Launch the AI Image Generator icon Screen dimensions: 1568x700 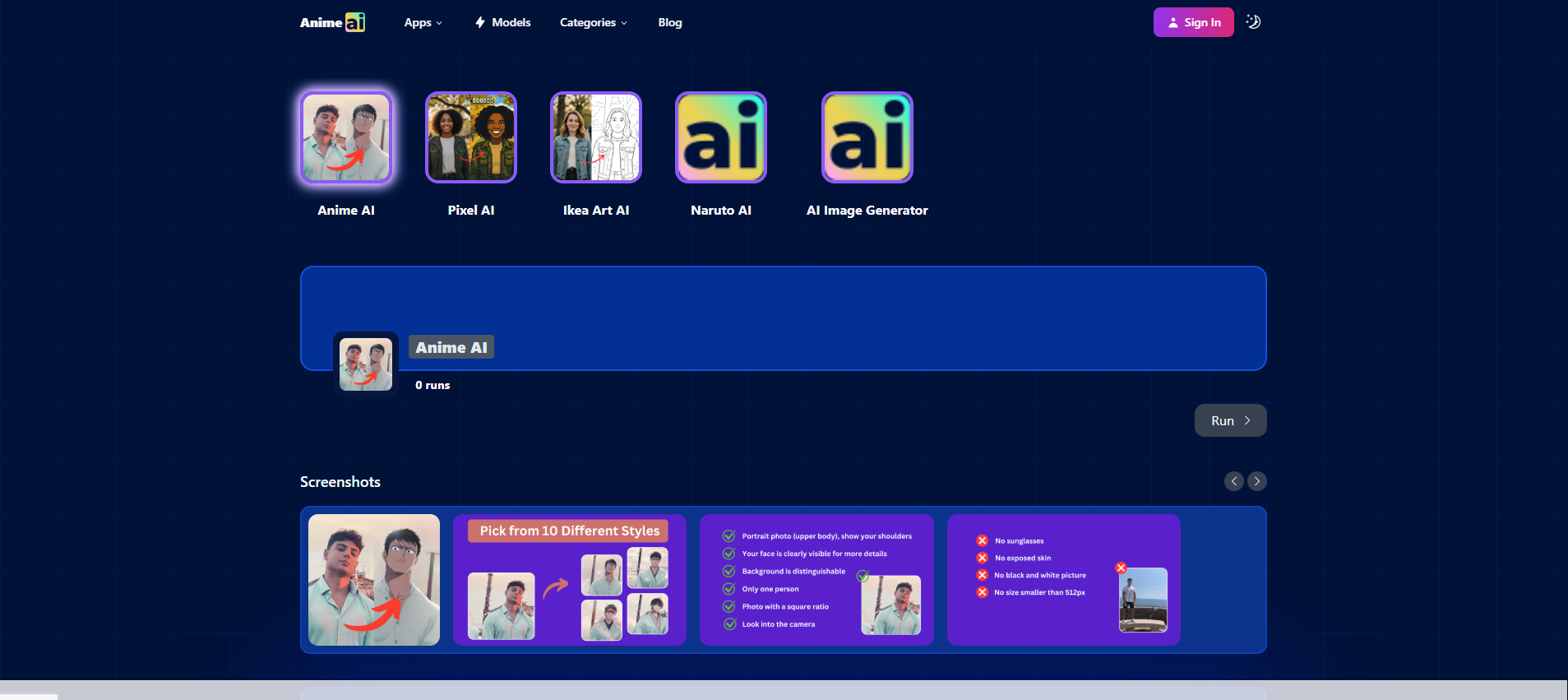(x=867, y=137)
